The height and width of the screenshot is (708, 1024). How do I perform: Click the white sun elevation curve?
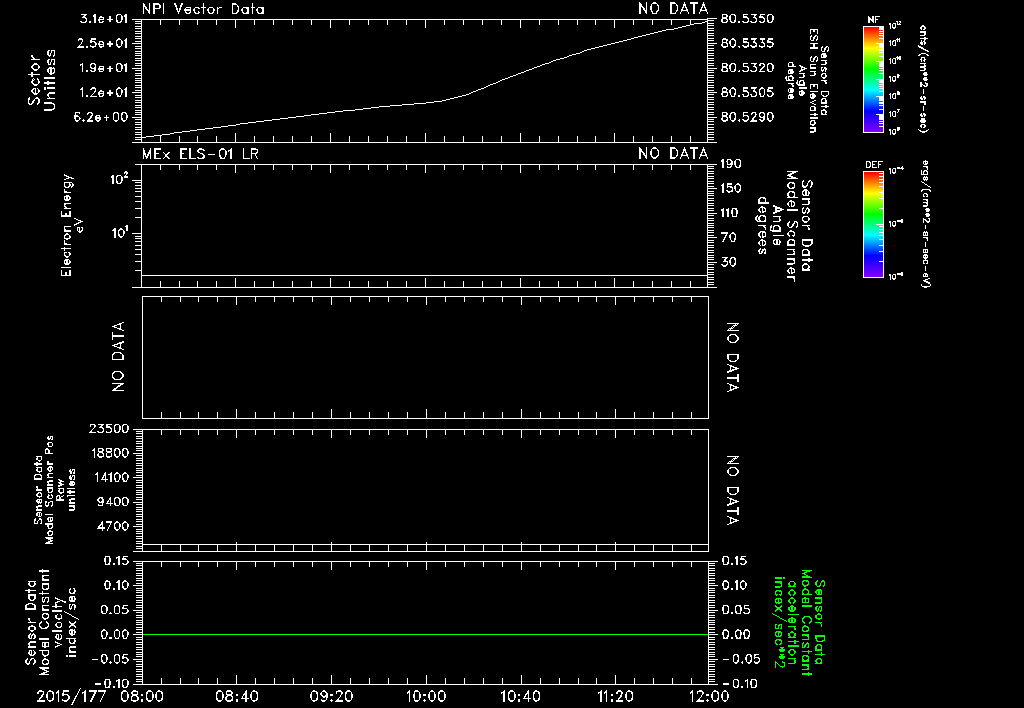pyautogui.click(x=426, y=103)
